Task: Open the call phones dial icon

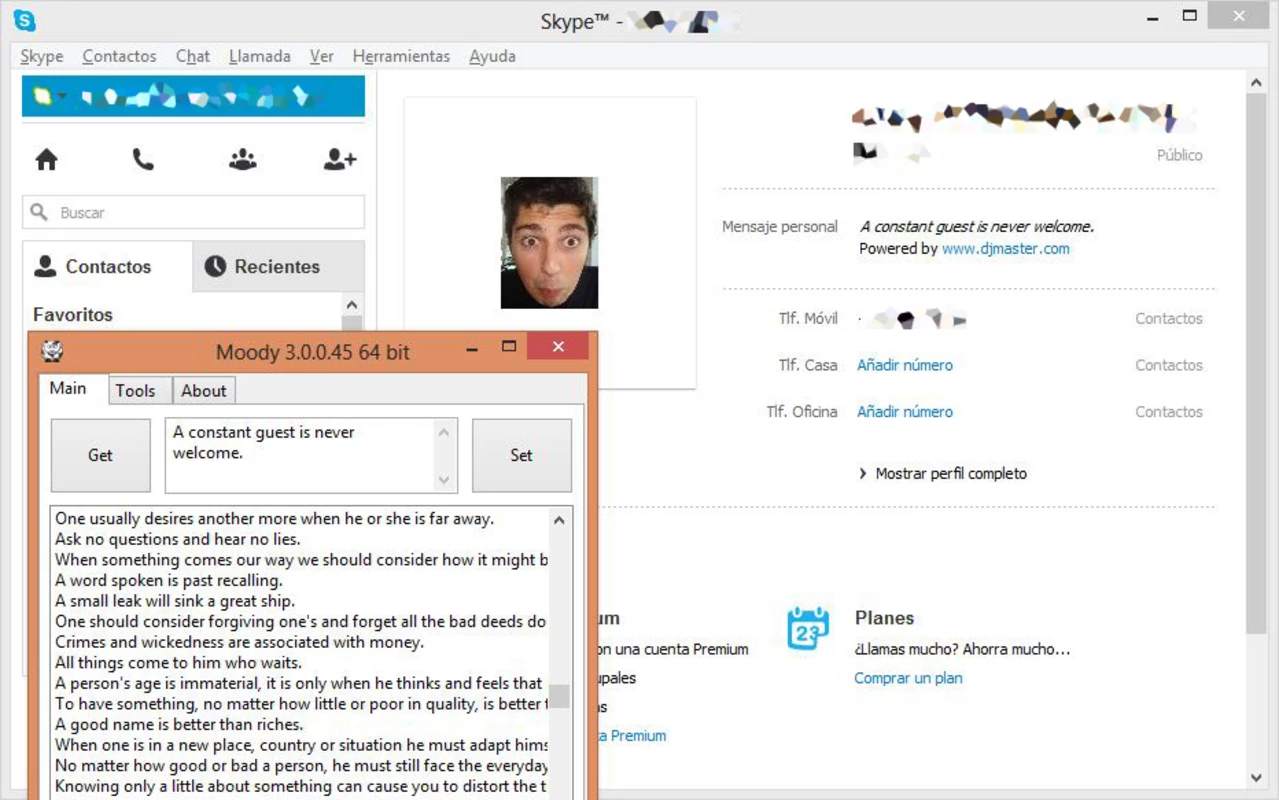Action: (x=143, y=159)
